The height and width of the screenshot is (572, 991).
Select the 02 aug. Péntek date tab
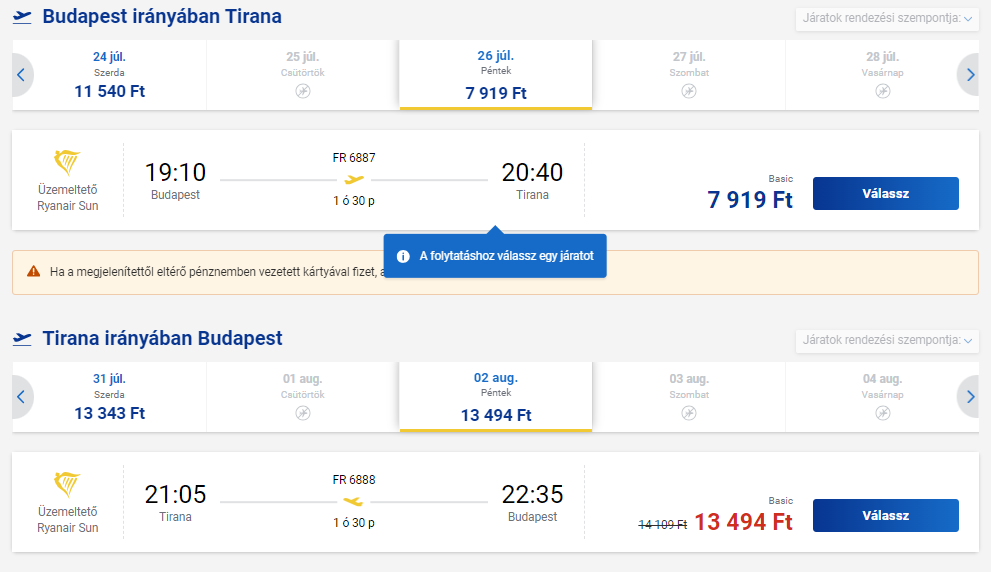click(x=496, y=397)
